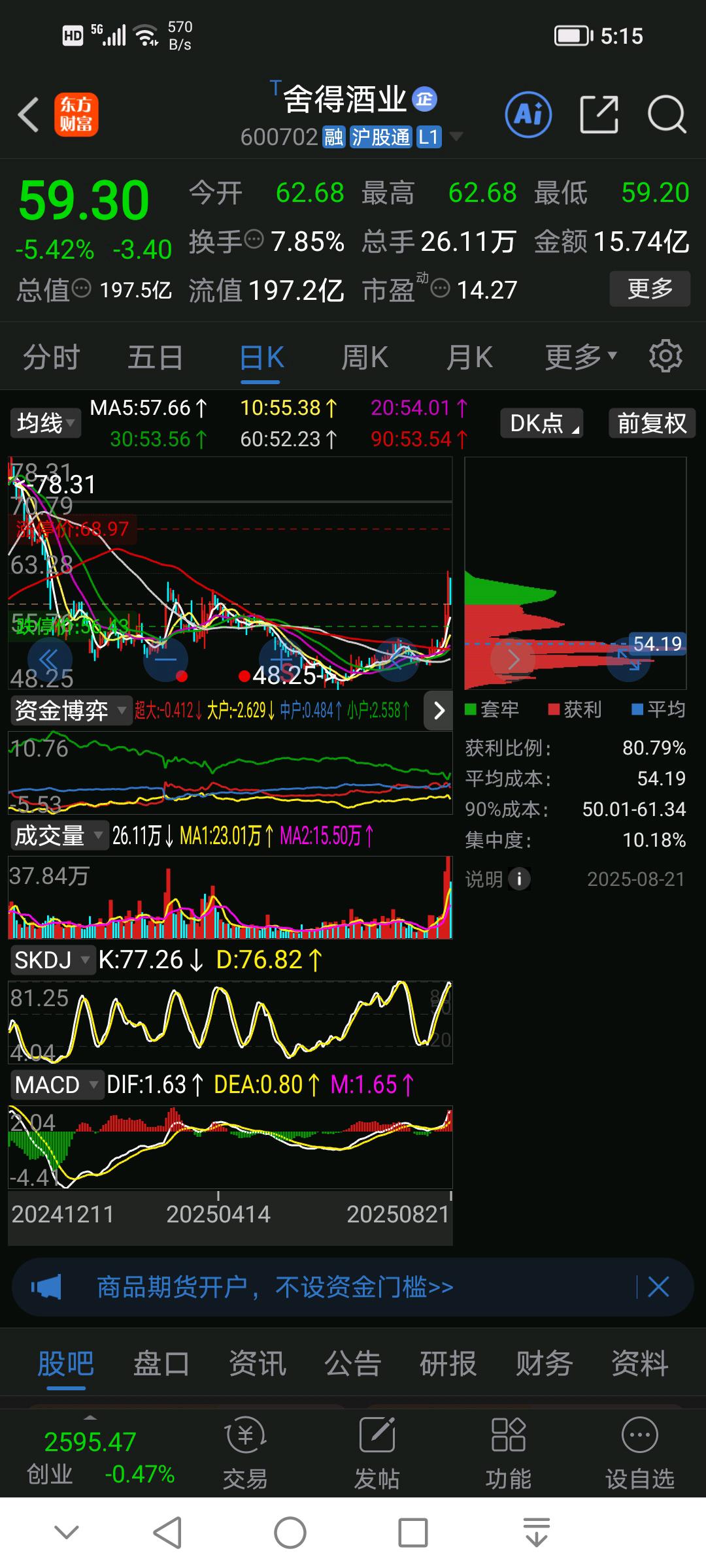
Task: Open the 财务 tab
Action: (x=544, y=1364)
